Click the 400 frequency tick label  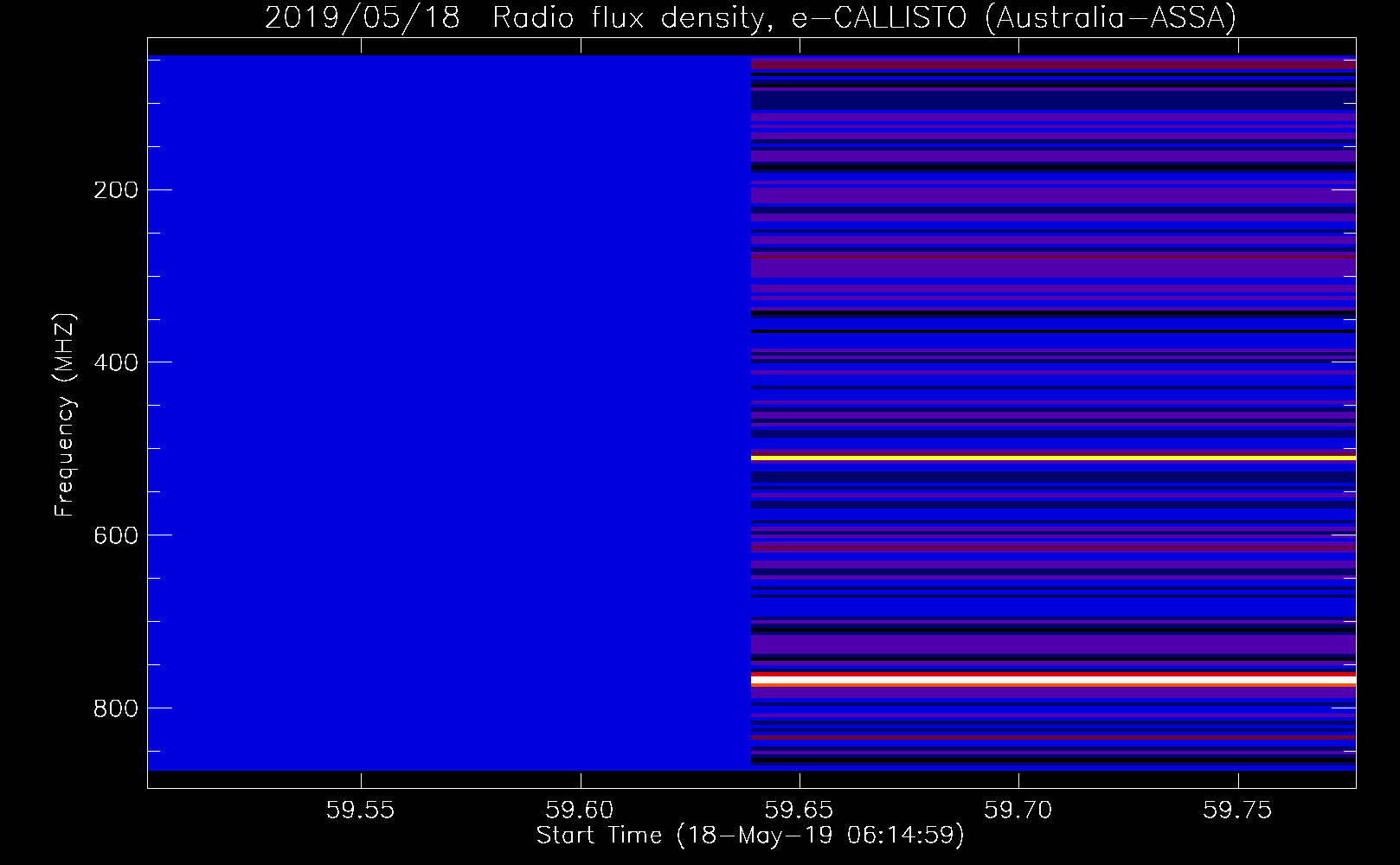pos(115,362)
